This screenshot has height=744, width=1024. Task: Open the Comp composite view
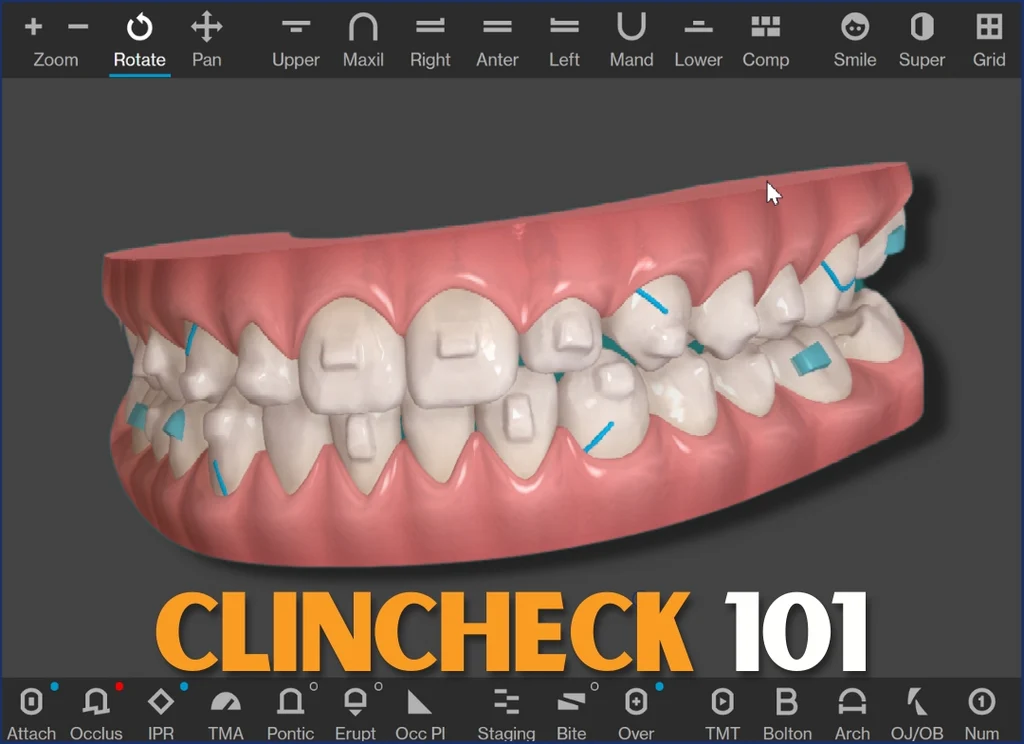766,38
